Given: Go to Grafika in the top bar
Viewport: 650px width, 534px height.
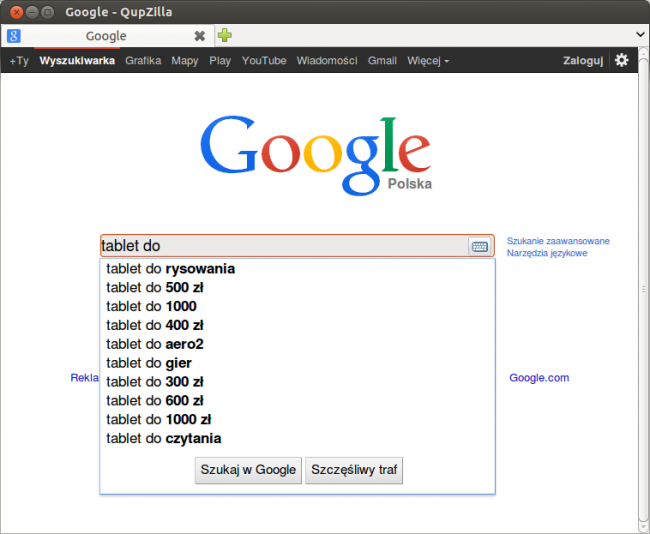Looking at the screenshot, I should click(x=143, y=61).
